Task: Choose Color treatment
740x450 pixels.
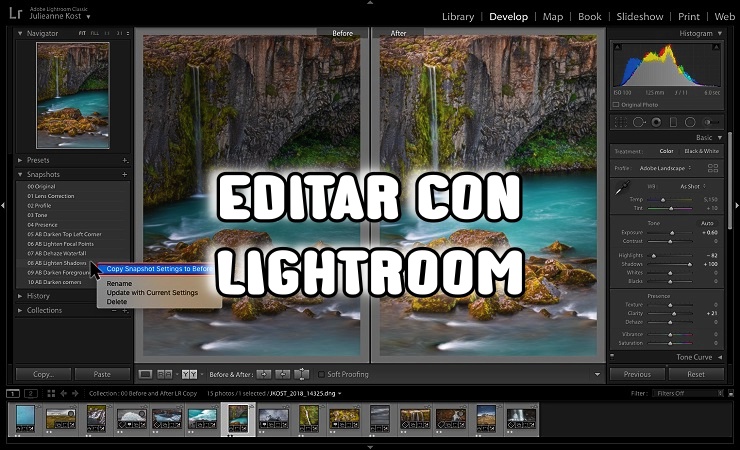Action: click(x=666, y=151)
